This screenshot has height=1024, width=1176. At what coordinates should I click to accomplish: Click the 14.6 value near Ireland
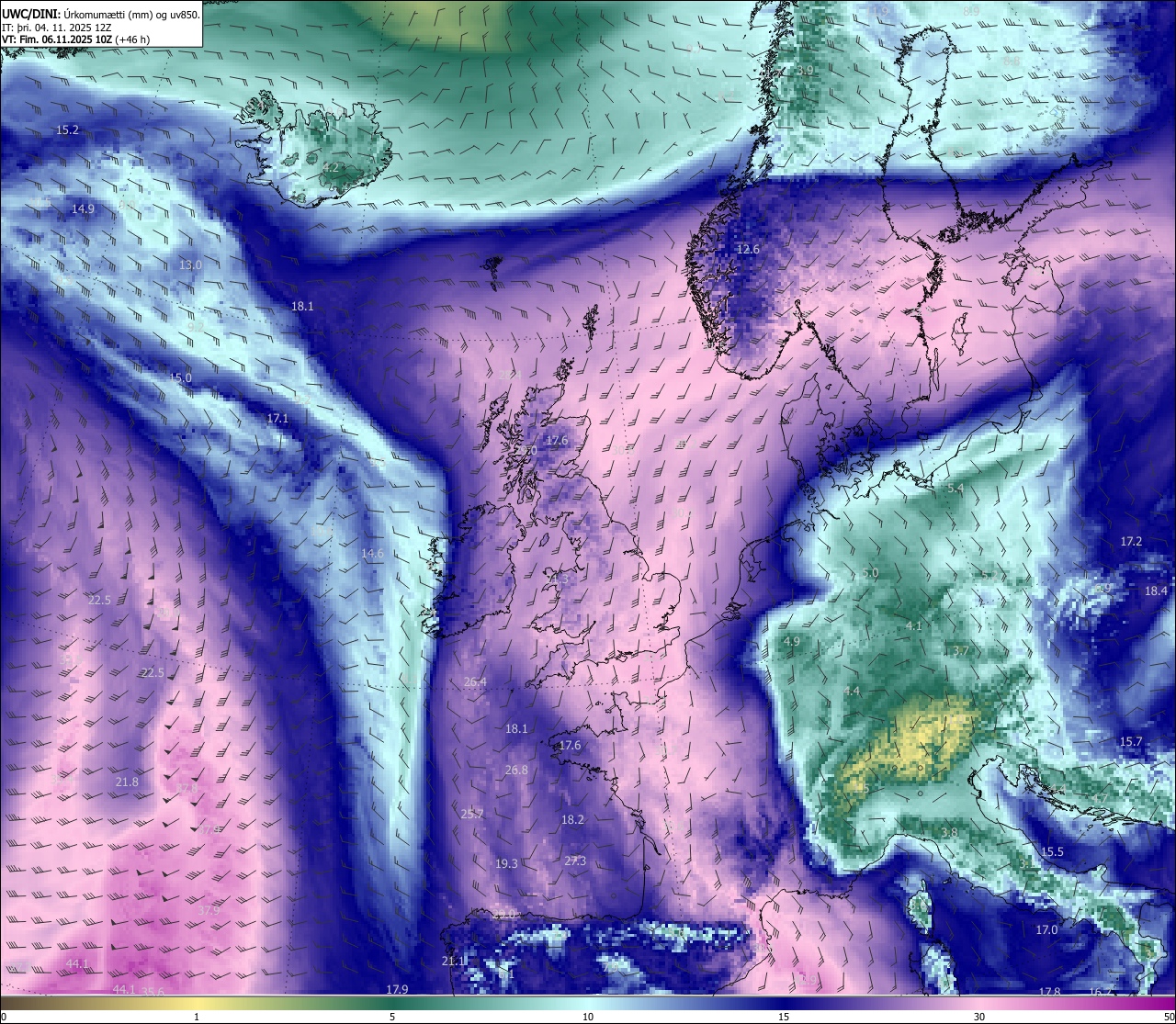(x=372, y=554)
